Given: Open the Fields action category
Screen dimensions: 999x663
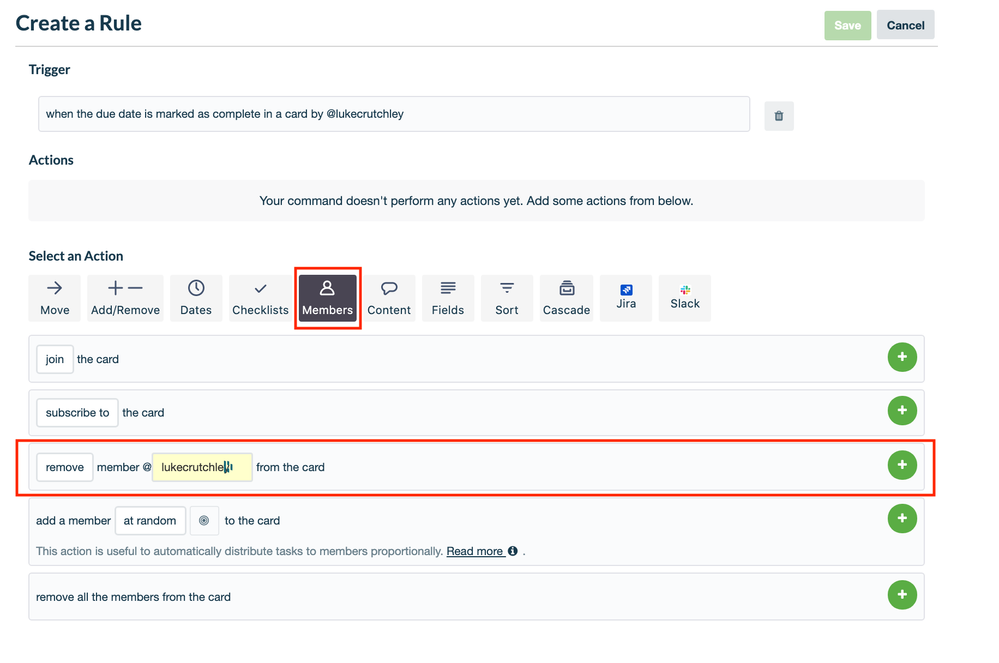Looking at the screenshot, I should point(448,297).
